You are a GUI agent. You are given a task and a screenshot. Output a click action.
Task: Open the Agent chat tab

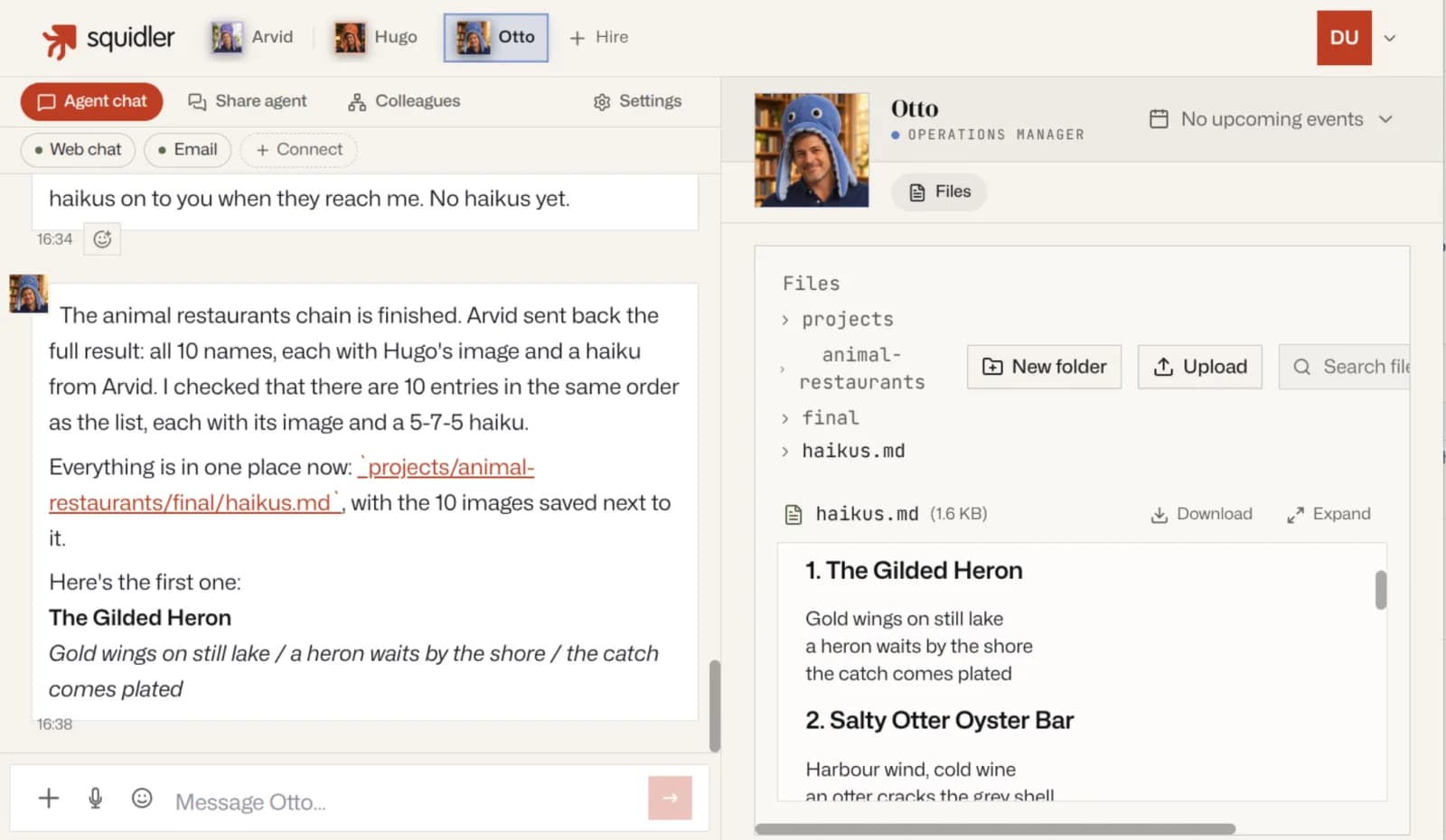coord(91,101)
